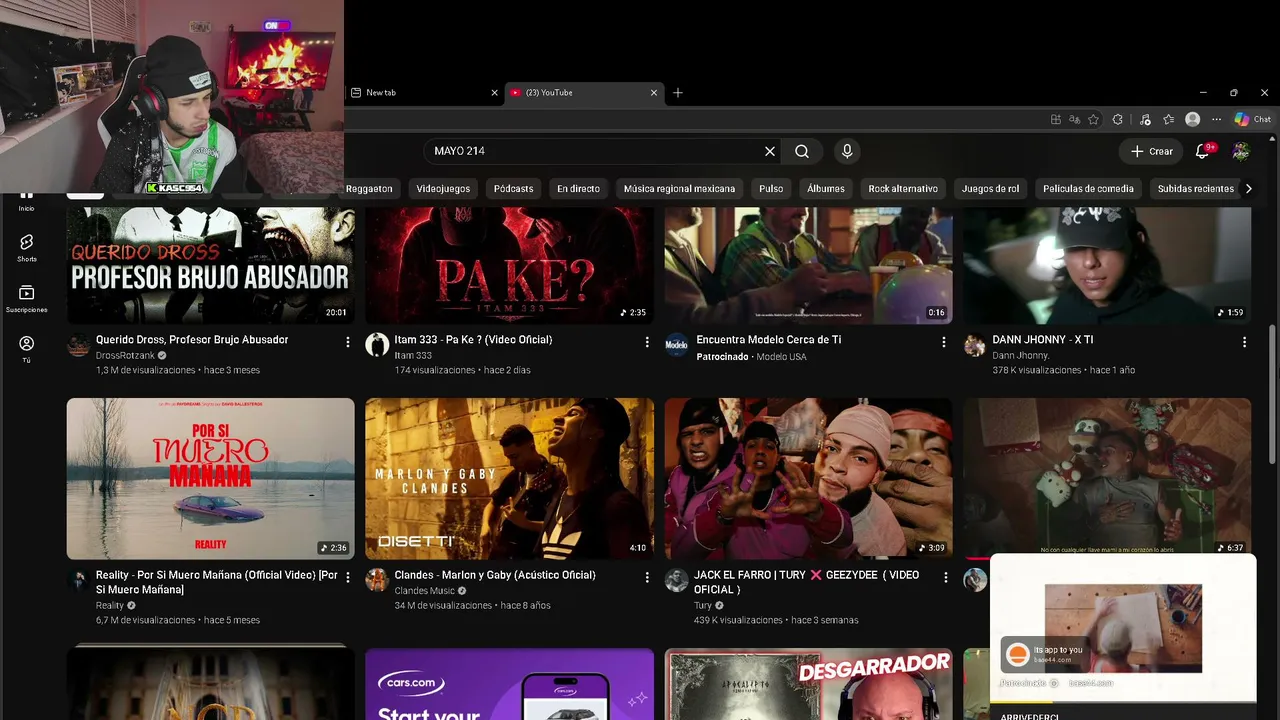
Task: Play the Marlon y Gaby Clandes thumbnail
Action: (x=510, y=479)
